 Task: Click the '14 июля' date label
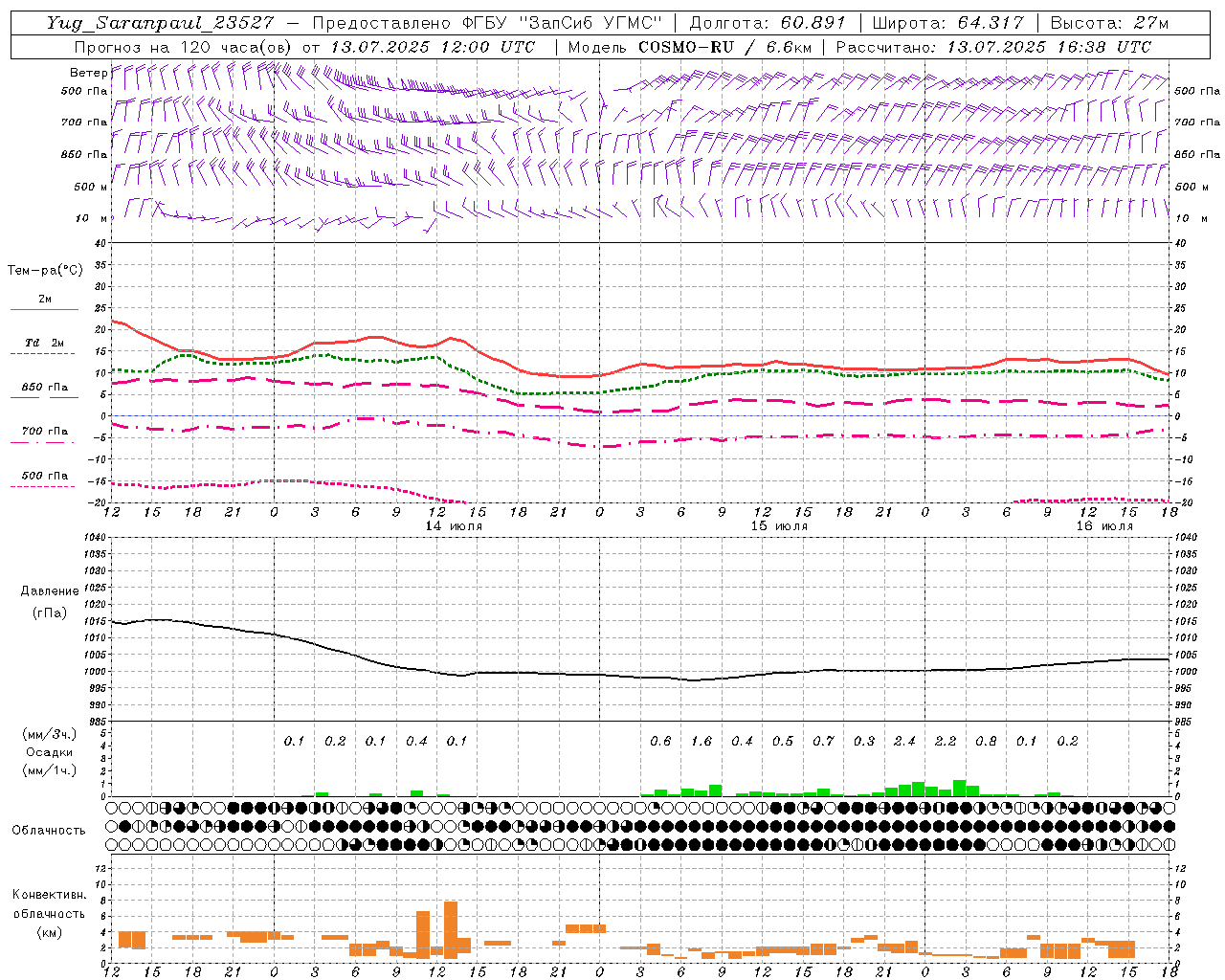[x=454, y=526]
